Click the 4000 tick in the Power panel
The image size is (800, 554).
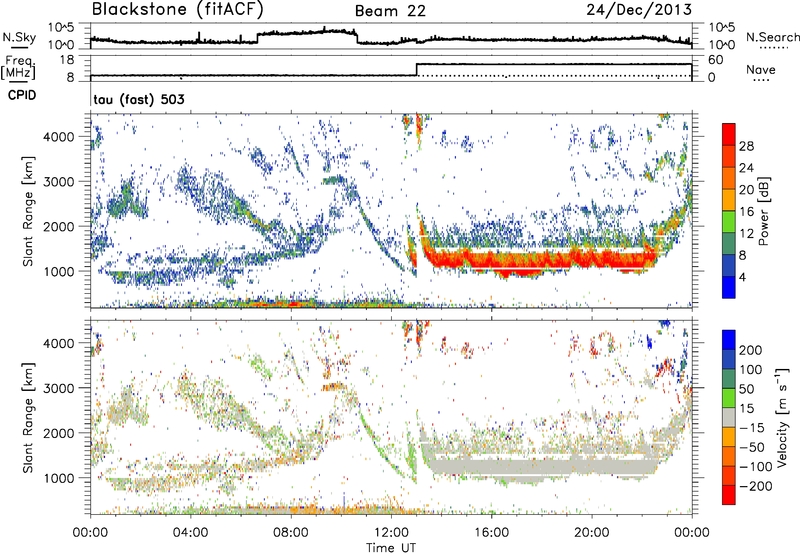point(59,137)
